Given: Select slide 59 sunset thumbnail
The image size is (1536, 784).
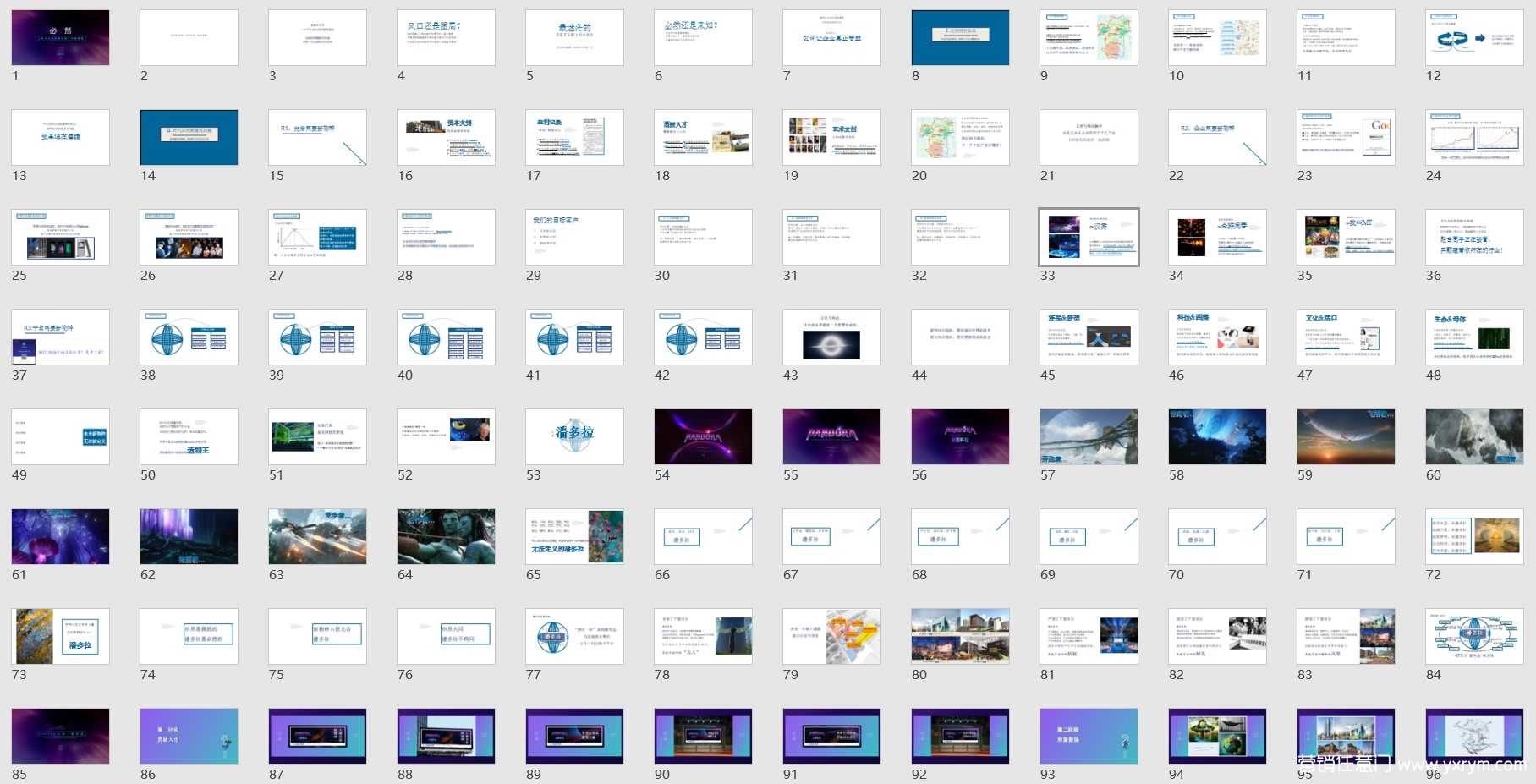Looking at the screenshot, I should [1346, 436].
